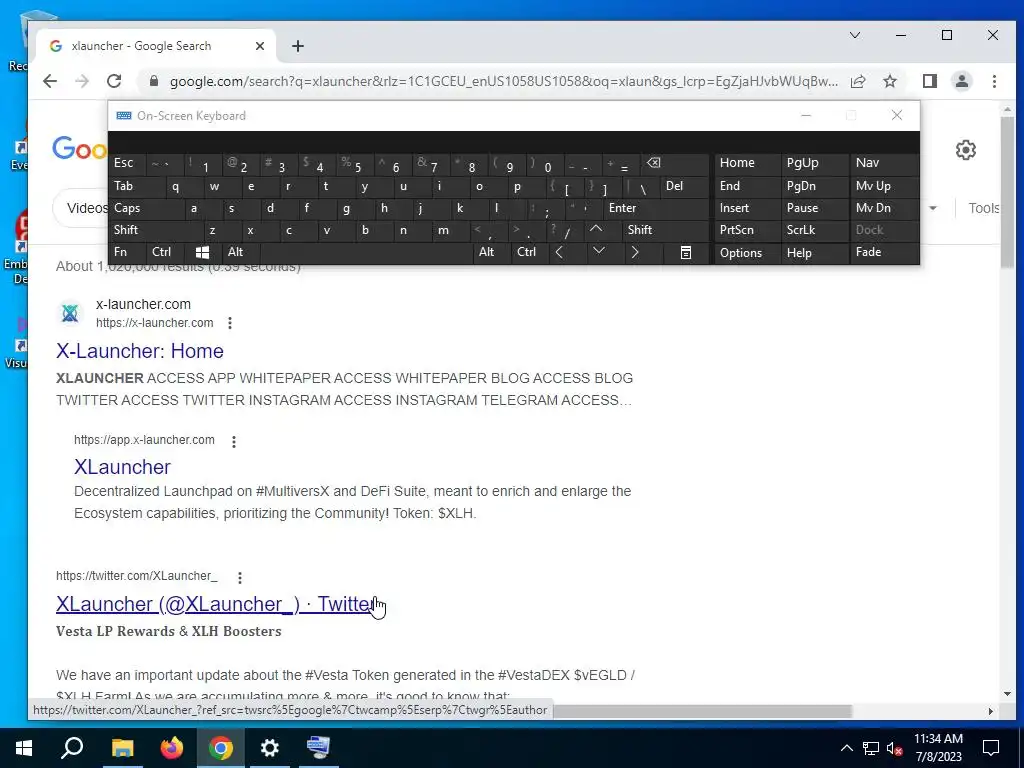Expand the dropdown arrow beside Tools
This screenshot has width=1024, height=768.
click(x=933, y=208)
